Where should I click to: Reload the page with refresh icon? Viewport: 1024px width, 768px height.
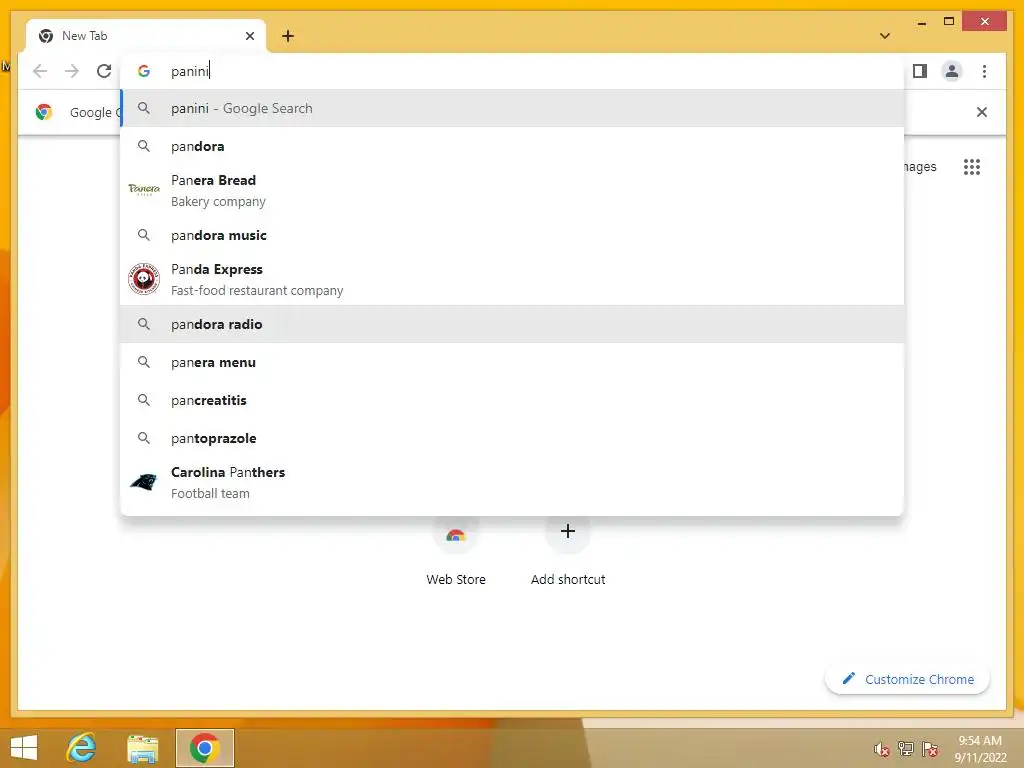coord(104,71)
